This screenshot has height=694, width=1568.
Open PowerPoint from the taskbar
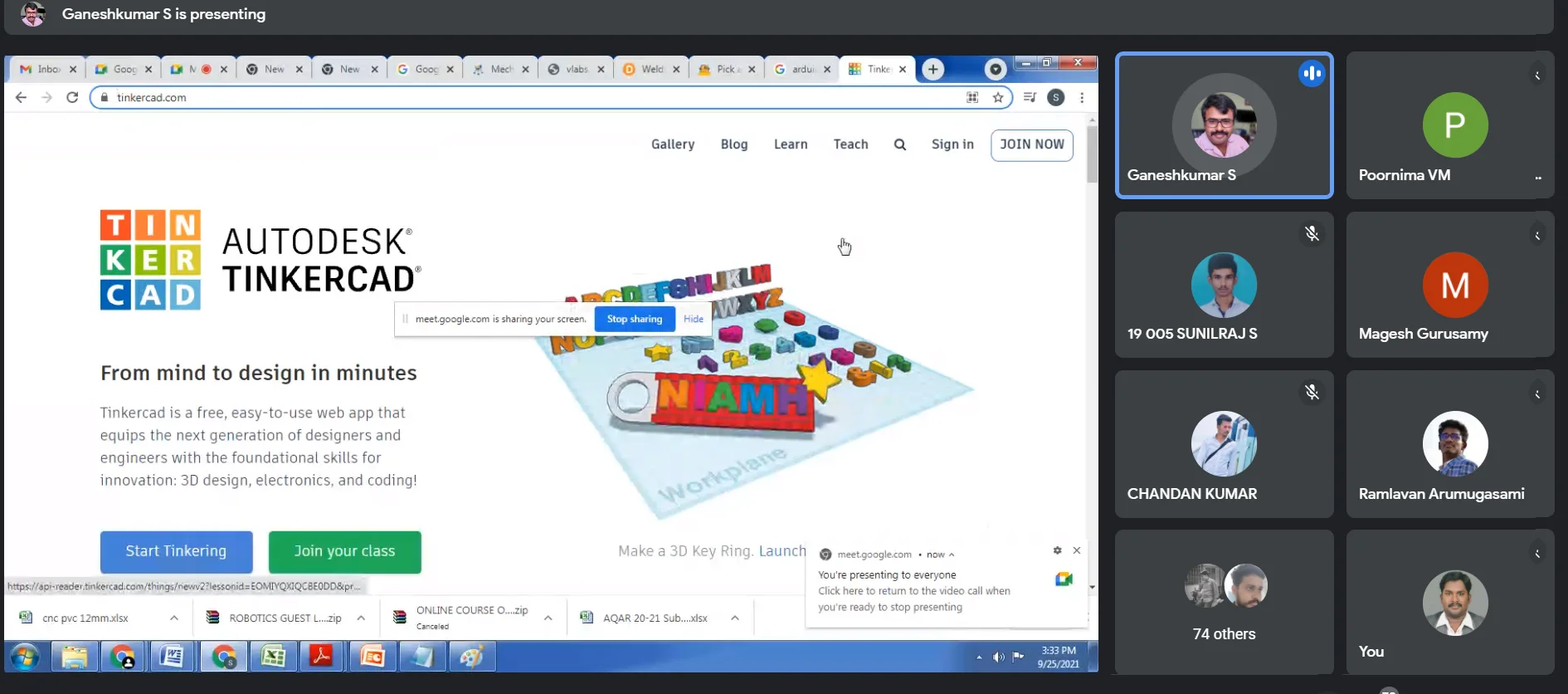pos(372,657)
